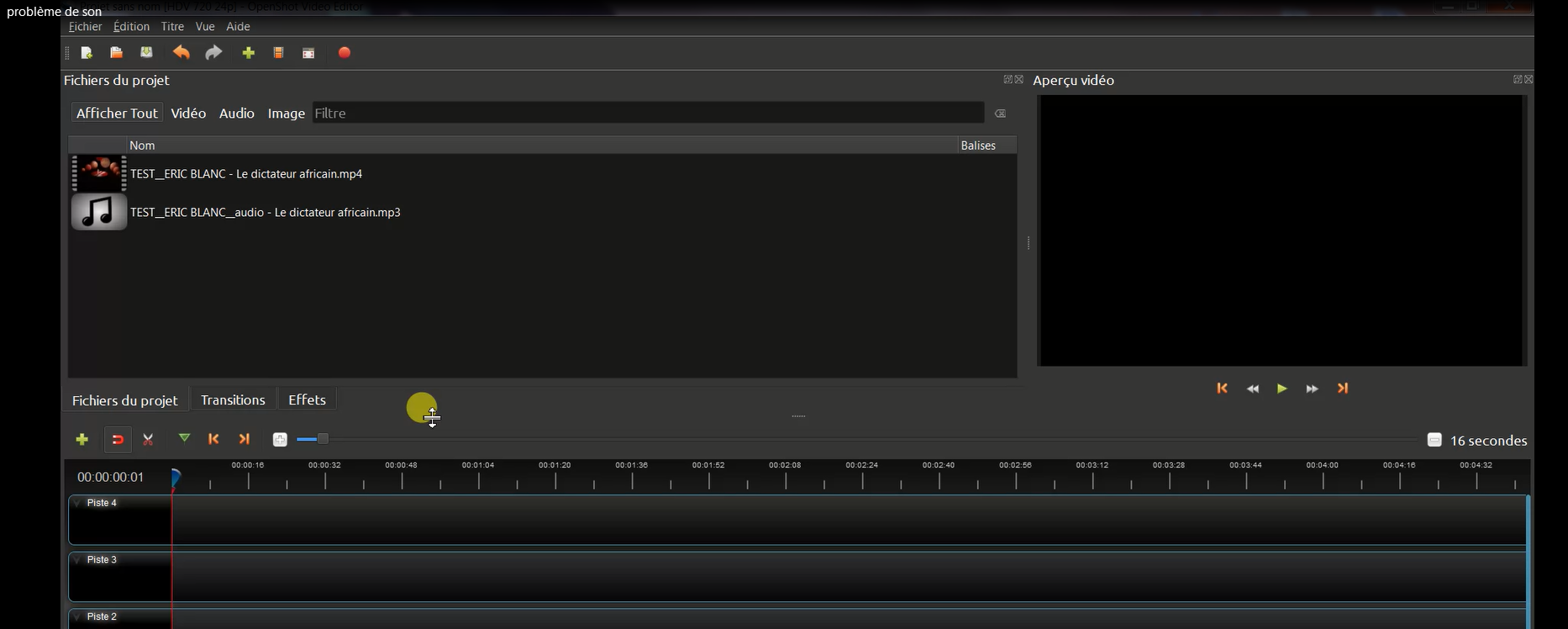Click the "00:00:00:01" timecode display
This screenshot has height=629, width=1568.
[x=111, y=477]
